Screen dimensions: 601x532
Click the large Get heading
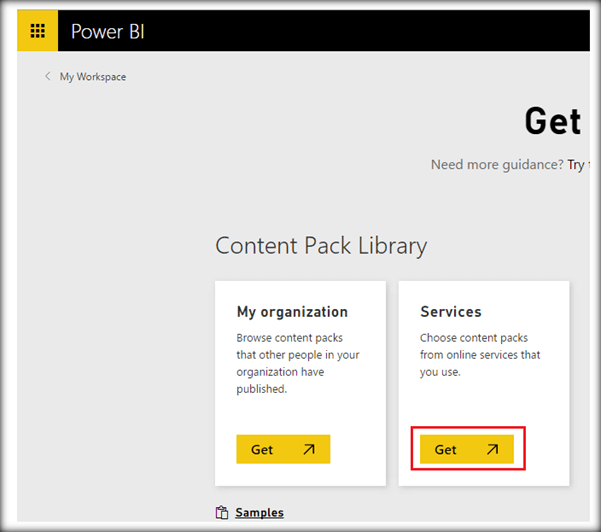click(553, 121)
